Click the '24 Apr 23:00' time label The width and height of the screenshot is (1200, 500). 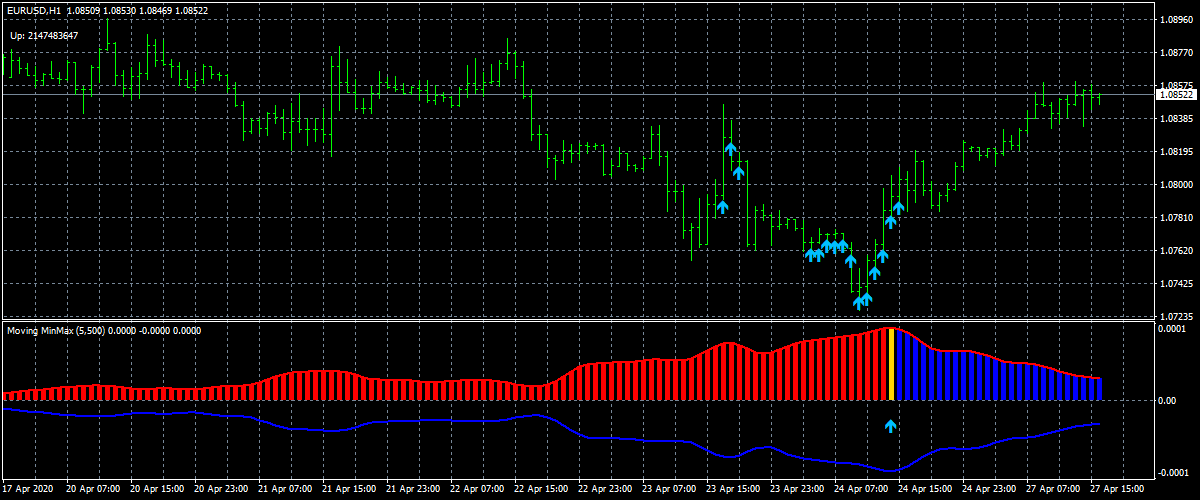pos(990,490)
